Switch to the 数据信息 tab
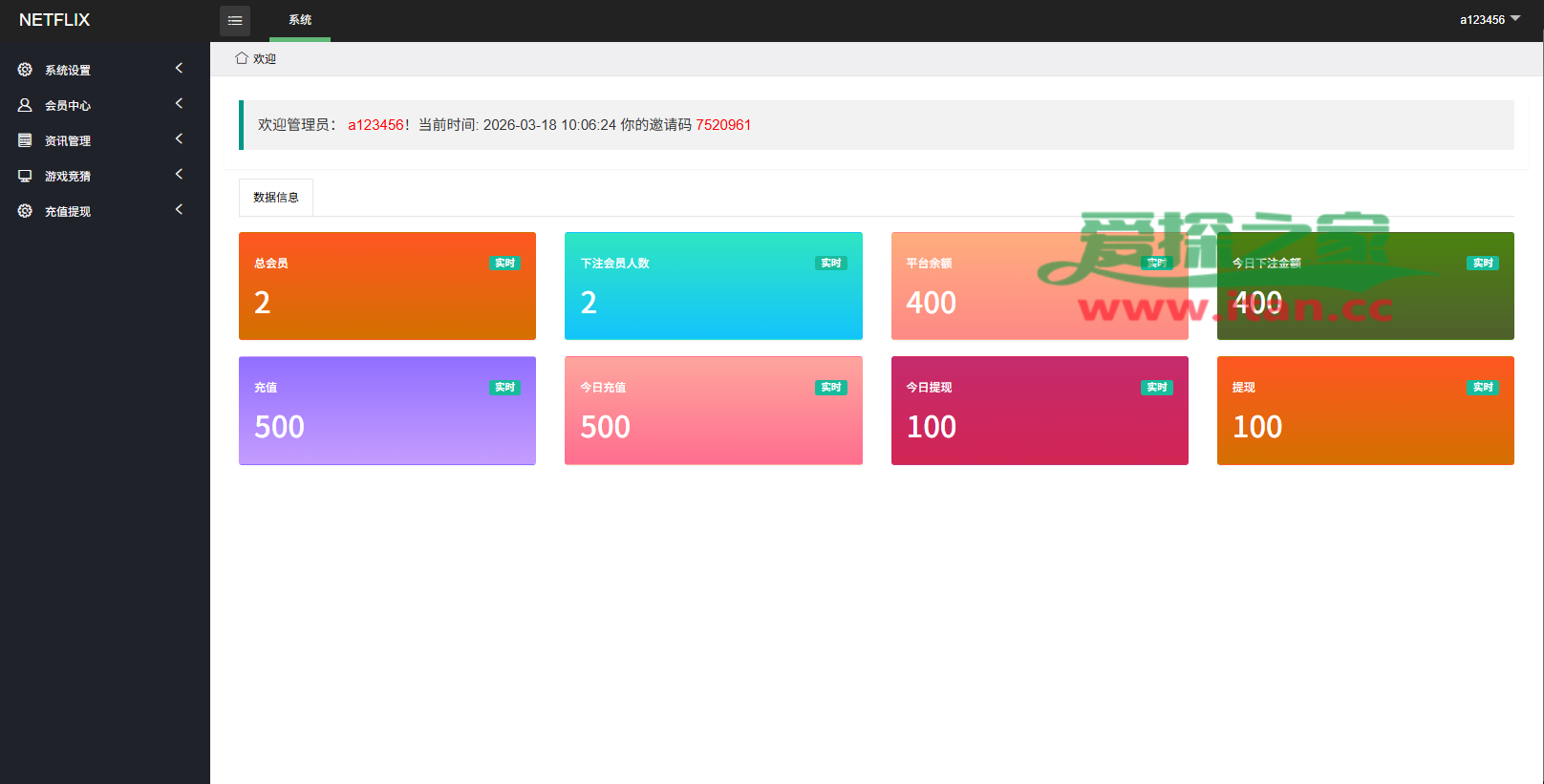 click(x=275, y=198)
